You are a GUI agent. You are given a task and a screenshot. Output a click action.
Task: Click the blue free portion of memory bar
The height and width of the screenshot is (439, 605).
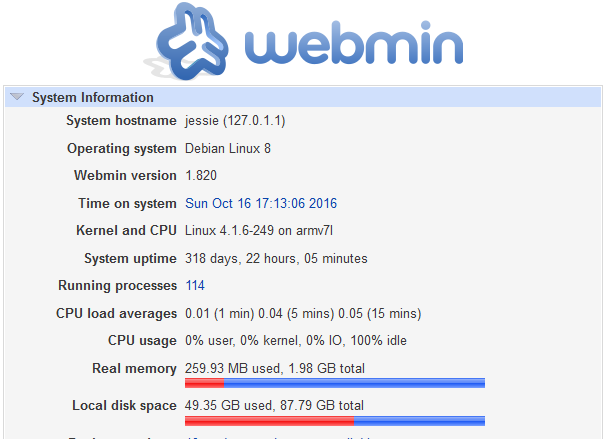(x=354, y=383)
